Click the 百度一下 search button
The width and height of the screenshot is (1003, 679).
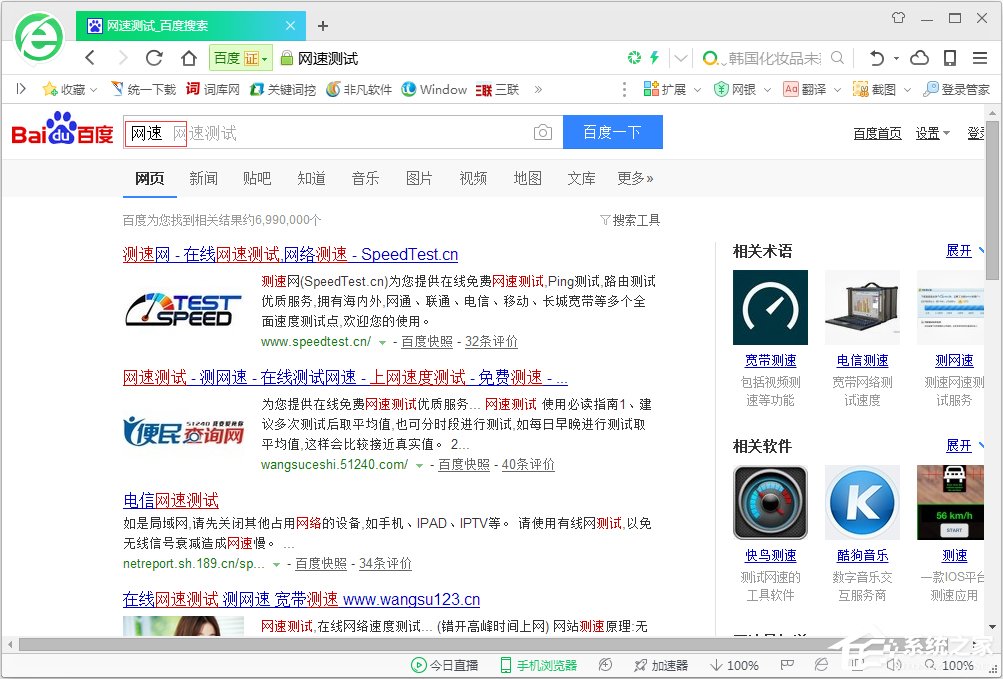tap(612, 131)
